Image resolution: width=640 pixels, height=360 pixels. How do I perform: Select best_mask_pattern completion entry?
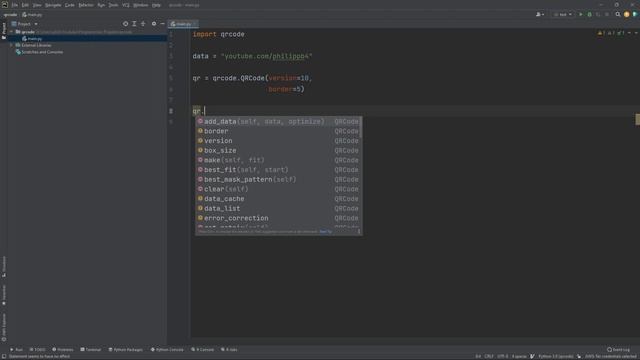278,180
